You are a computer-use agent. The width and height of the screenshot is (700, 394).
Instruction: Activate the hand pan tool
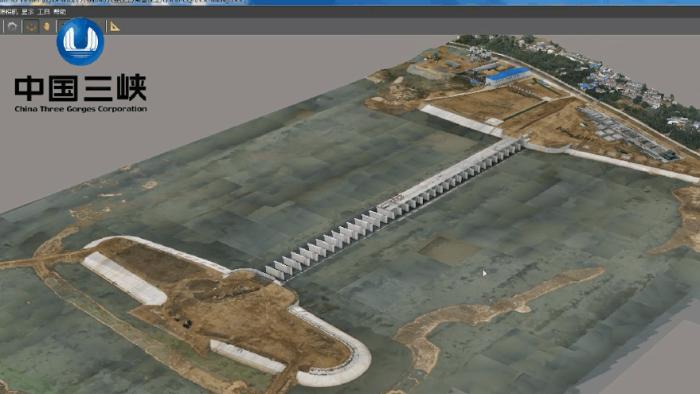pos(46,27)
